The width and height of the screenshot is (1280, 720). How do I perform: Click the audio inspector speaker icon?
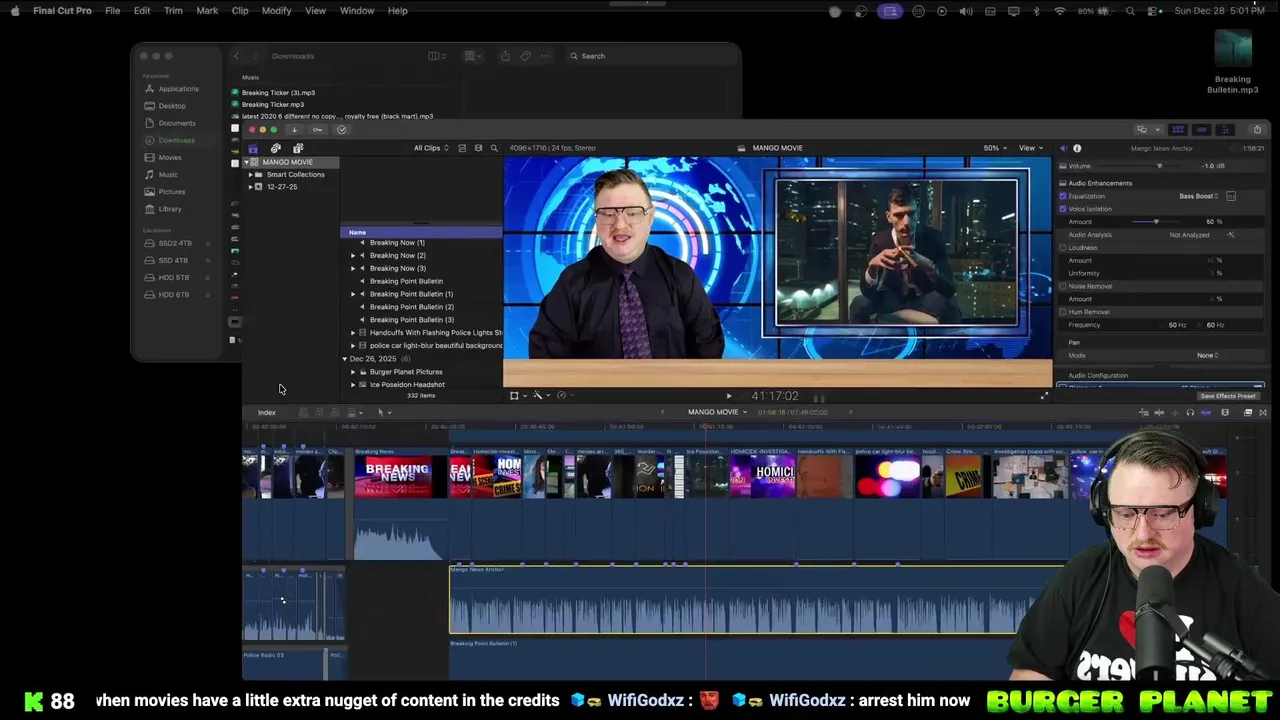pos(1063,148)
